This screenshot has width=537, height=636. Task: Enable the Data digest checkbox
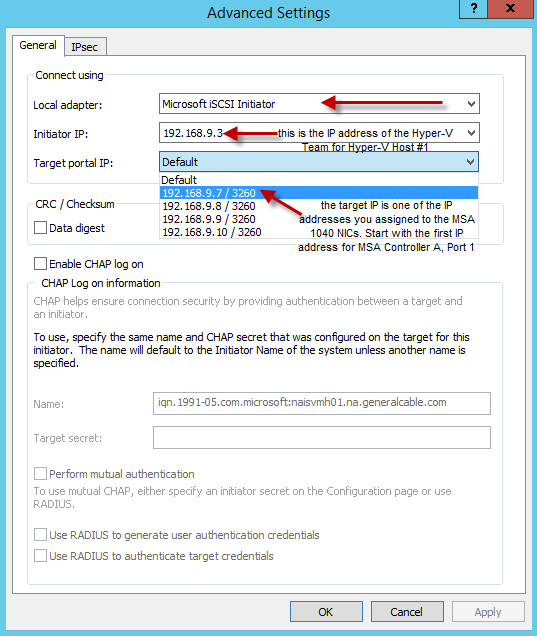click(40, 228)
